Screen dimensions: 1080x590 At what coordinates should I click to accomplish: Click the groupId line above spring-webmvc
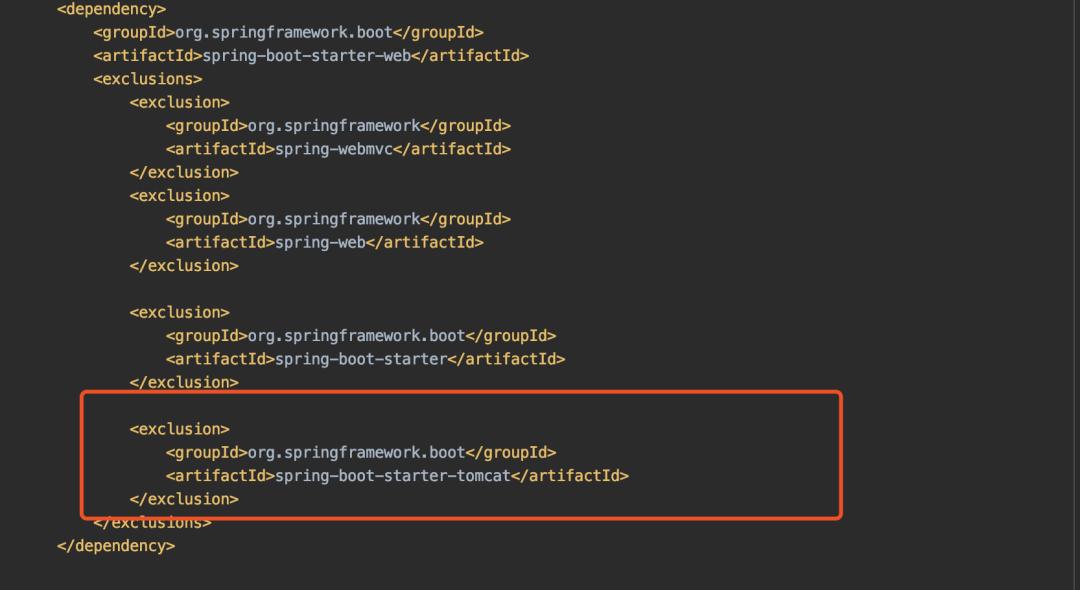pos(338,126)
